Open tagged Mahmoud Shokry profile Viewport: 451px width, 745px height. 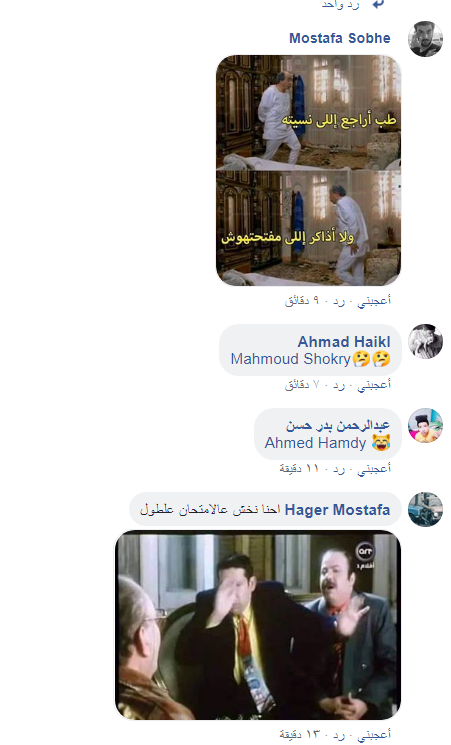tap(291, 359)
